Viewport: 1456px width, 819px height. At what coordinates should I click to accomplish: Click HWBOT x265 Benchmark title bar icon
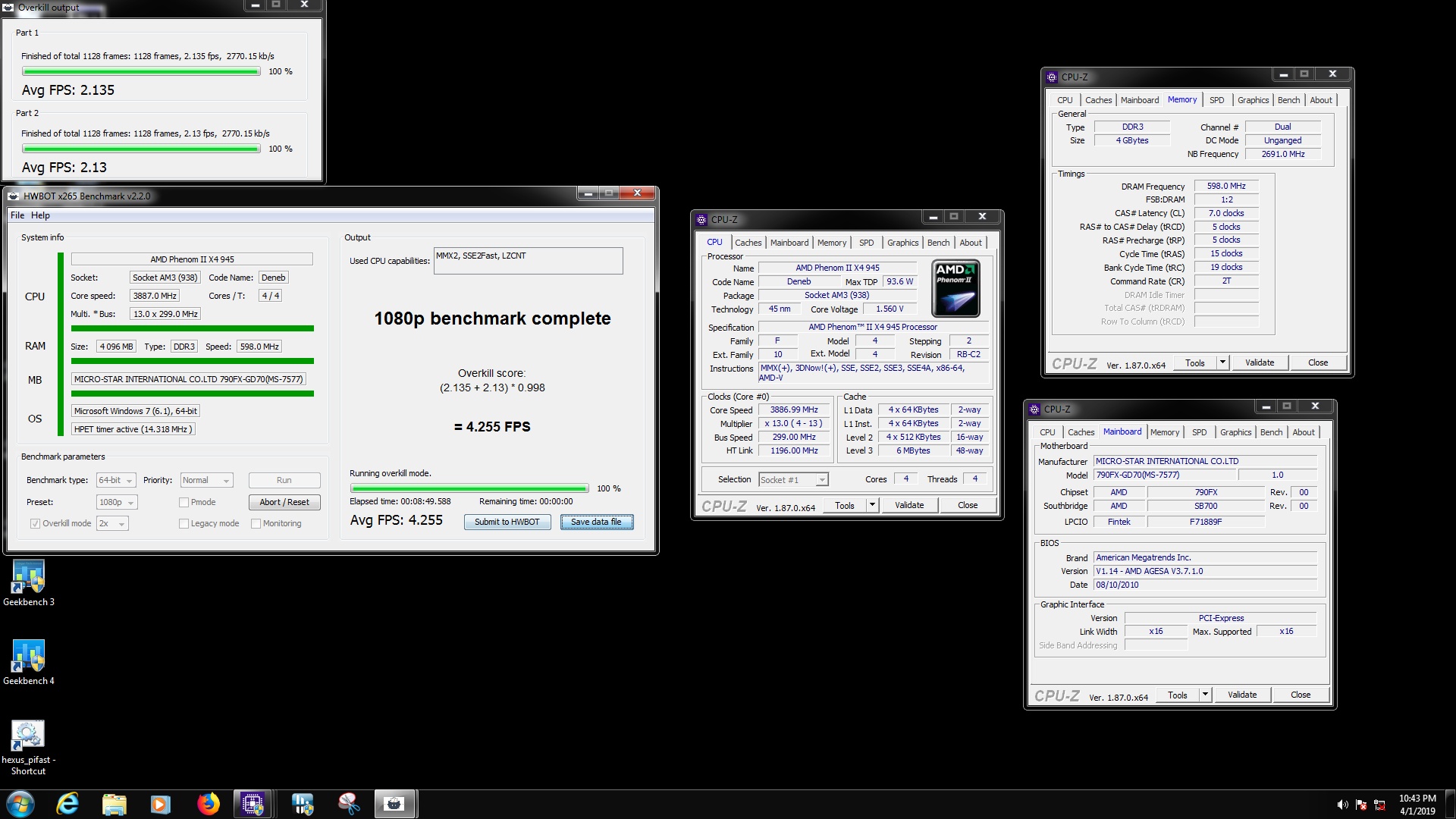pyautogui.click(x=14, y=196)
